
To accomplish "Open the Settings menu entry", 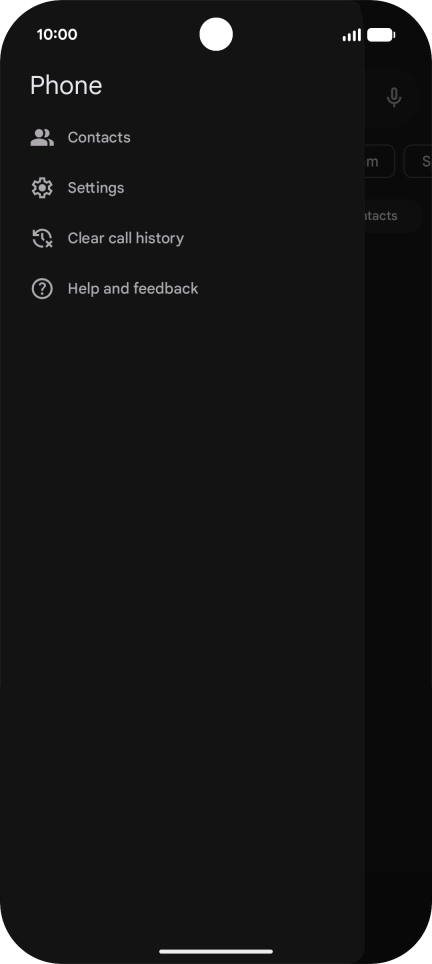I will pyautogui.click(x=183, y=188).
